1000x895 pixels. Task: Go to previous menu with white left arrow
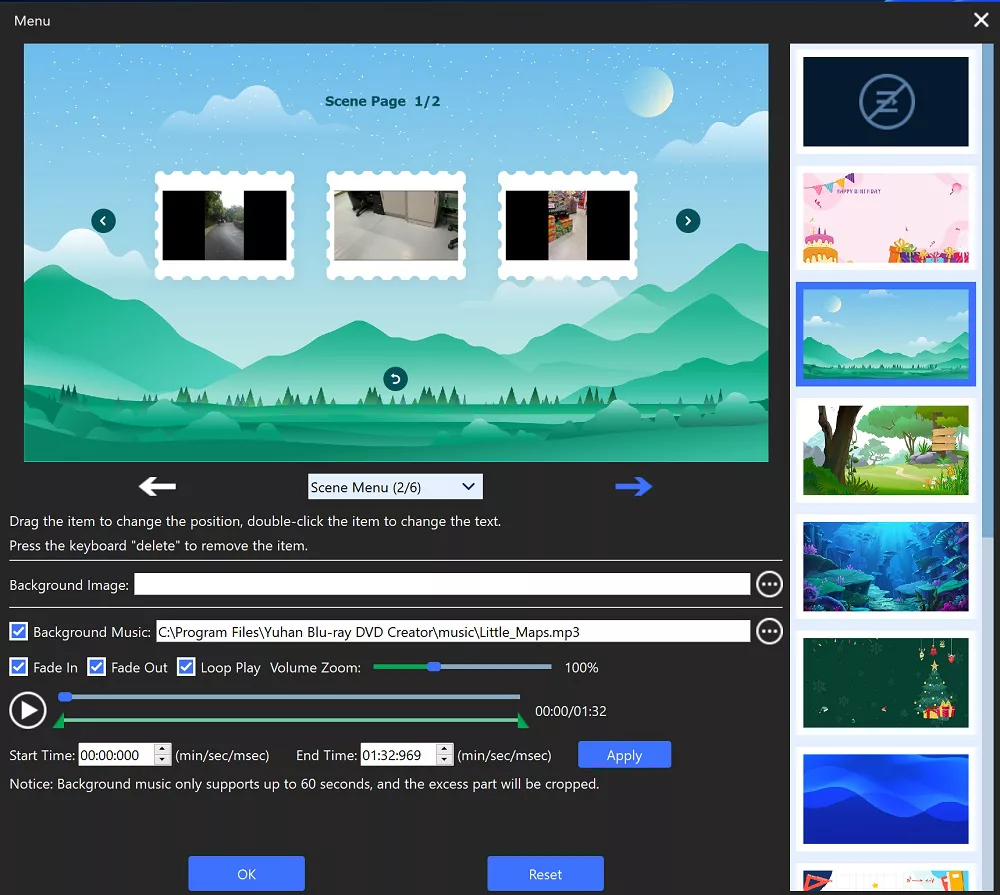[157, 487]
